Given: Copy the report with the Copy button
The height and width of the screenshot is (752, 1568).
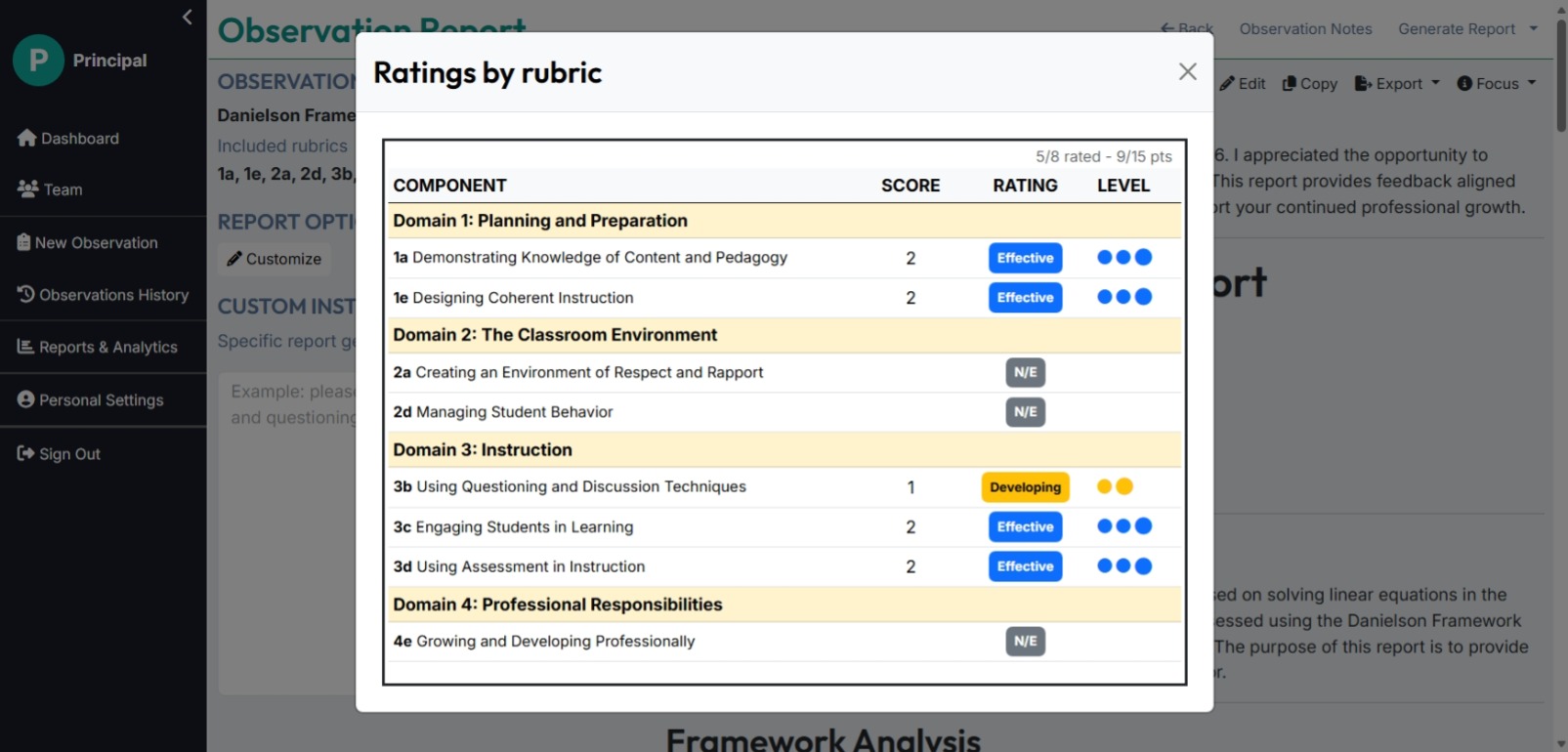Looking at the screenshot, I should tap(1309, 84).
